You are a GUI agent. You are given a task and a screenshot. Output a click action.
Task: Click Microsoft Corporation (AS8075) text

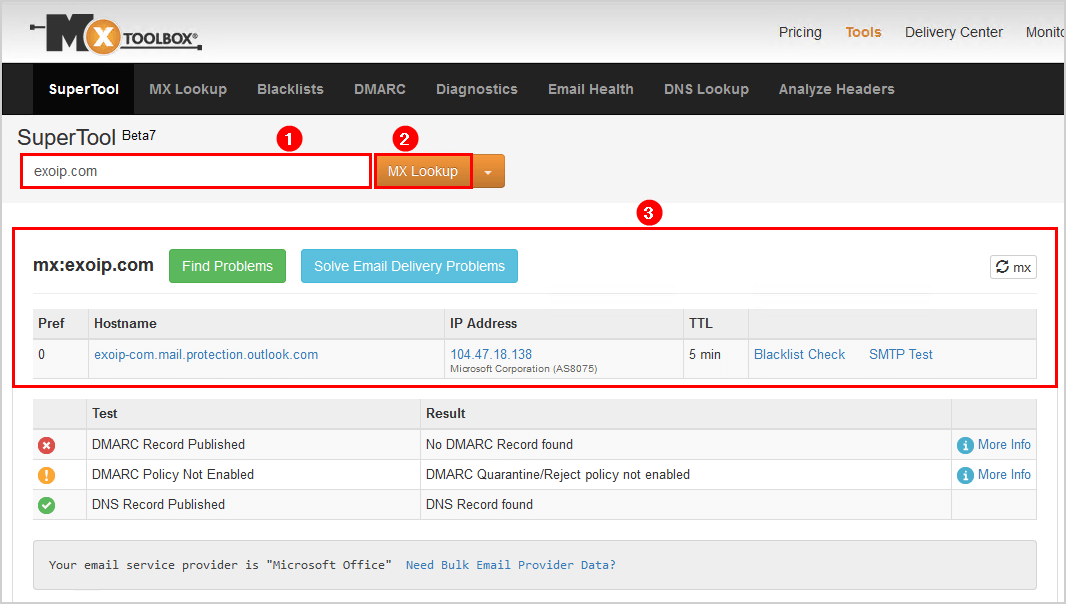point(523,369)
